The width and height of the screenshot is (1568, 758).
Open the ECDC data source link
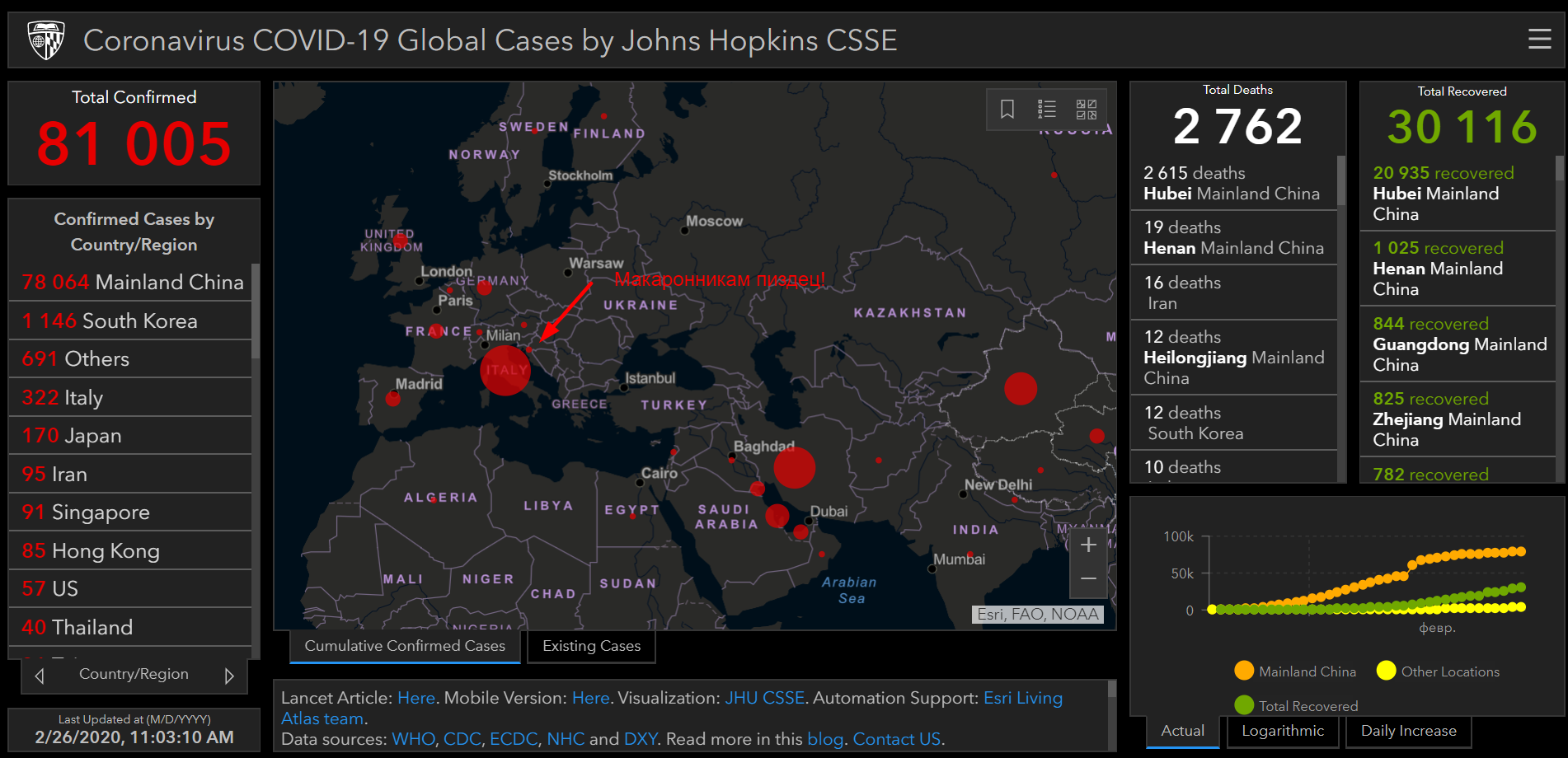(x=513, y=739)
